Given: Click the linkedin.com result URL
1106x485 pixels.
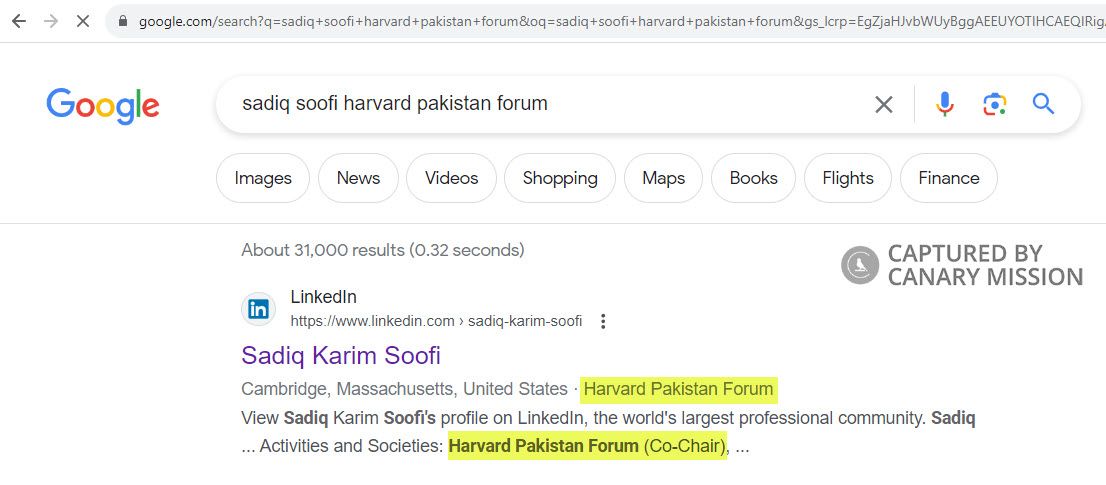Looking at the screenshot, I should tap(436, 321).
